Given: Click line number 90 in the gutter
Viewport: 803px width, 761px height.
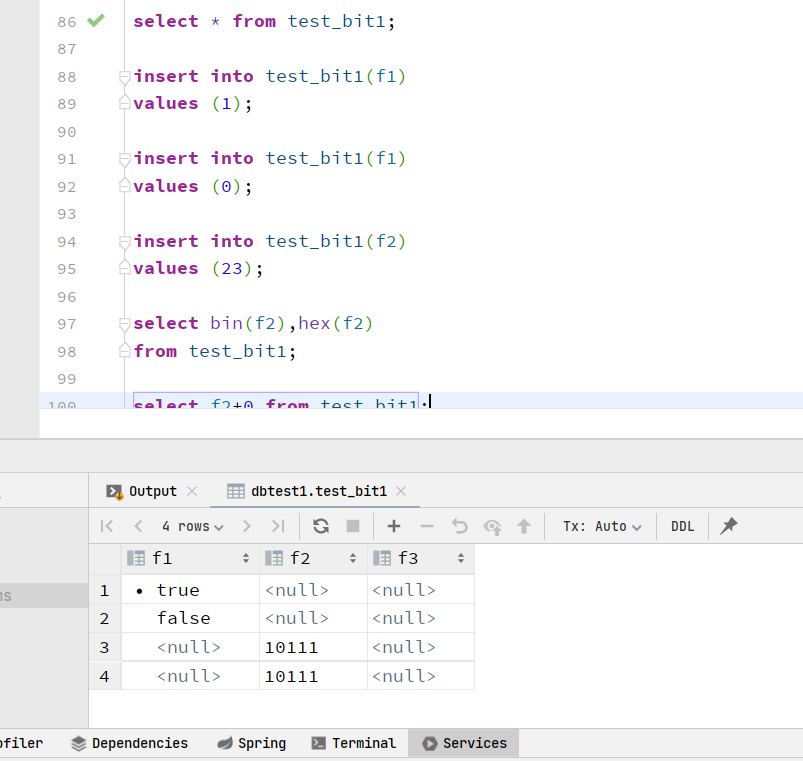Looking at the screenshot, I should pos(67,132).
